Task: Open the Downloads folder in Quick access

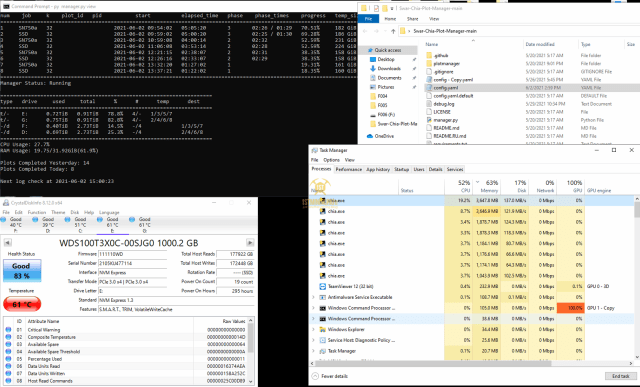Action: [x=389, y=69]
